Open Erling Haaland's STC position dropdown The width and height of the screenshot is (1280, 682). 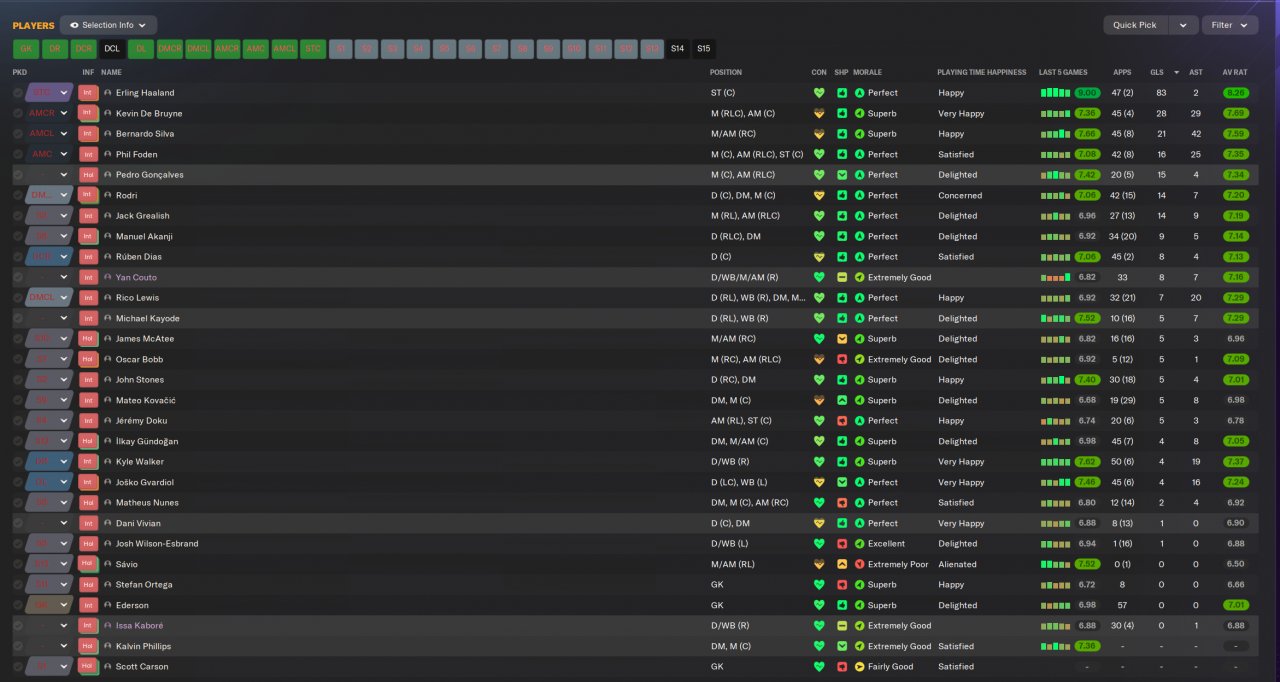point(49,93)
